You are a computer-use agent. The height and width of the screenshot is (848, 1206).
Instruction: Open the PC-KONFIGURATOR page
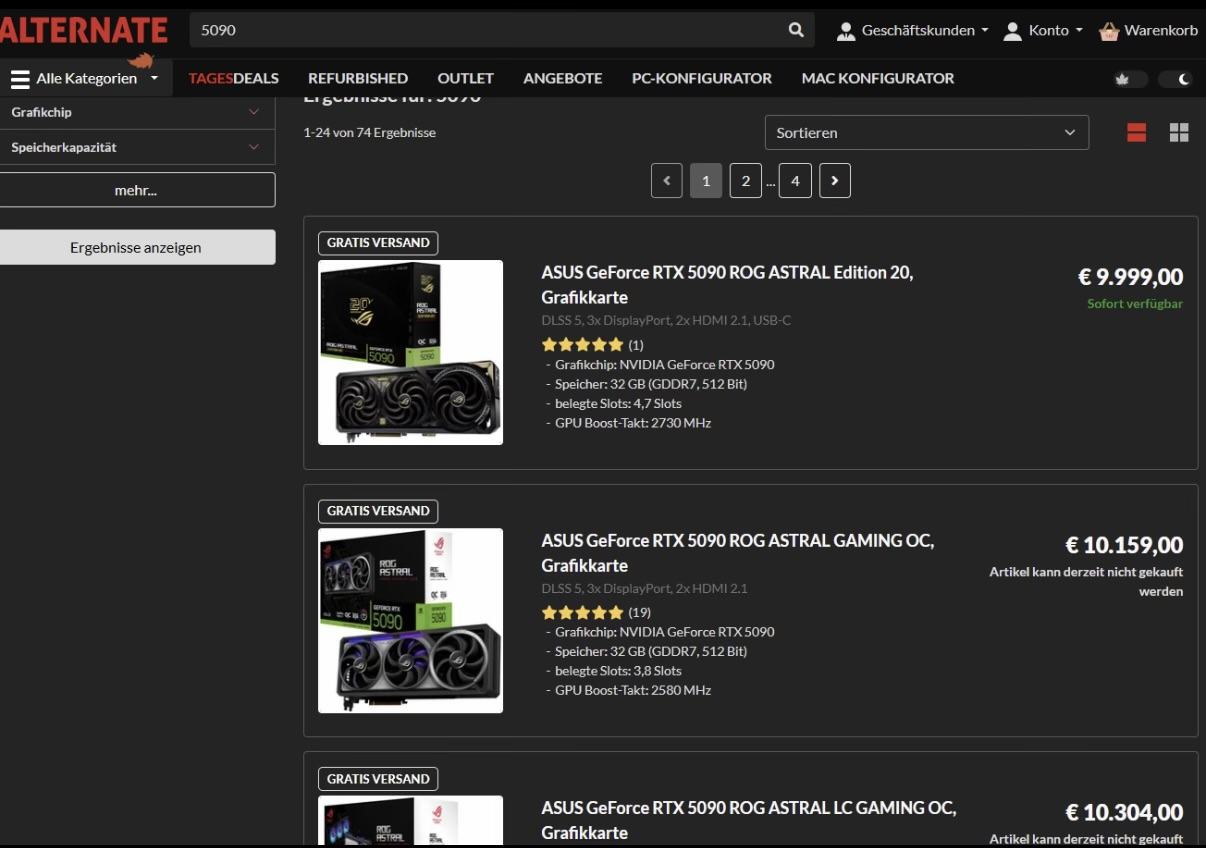[x=702, y=78]
